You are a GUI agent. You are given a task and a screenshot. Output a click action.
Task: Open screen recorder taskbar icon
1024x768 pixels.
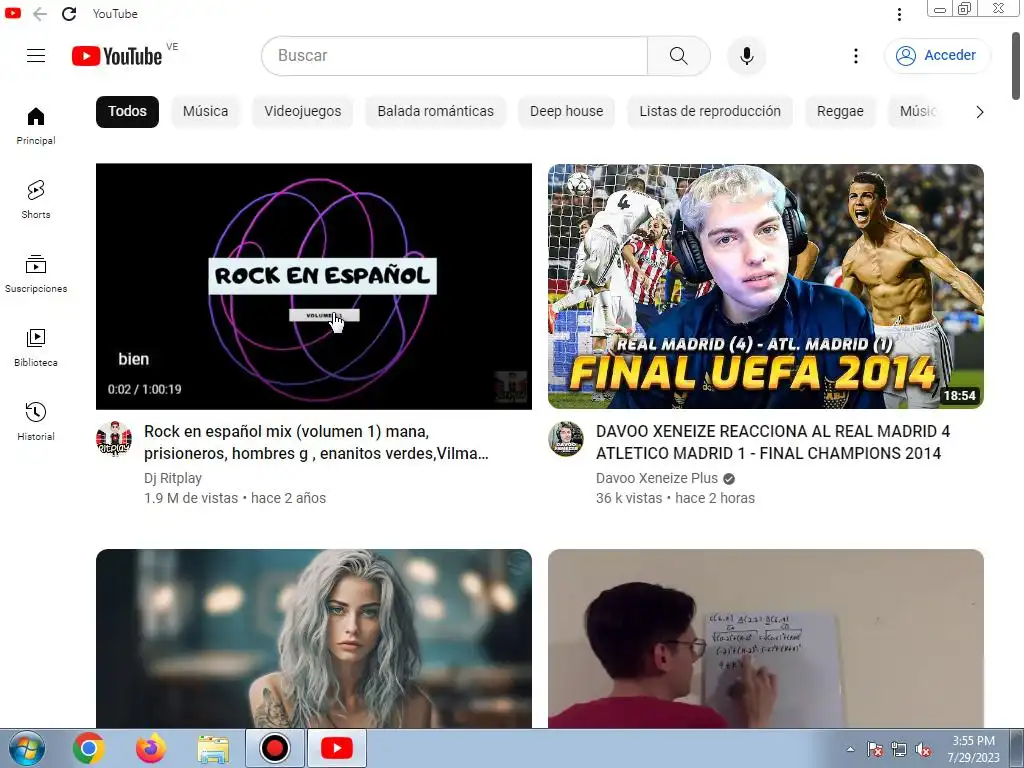[x=274, y=748]
